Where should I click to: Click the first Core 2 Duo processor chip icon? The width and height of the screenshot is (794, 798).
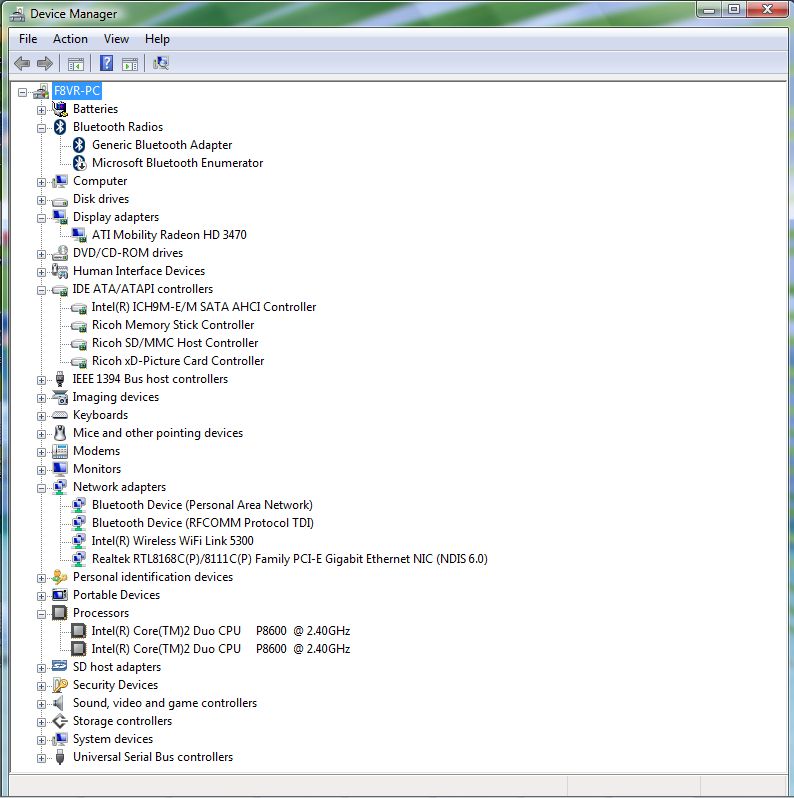[x=80, y=631]
